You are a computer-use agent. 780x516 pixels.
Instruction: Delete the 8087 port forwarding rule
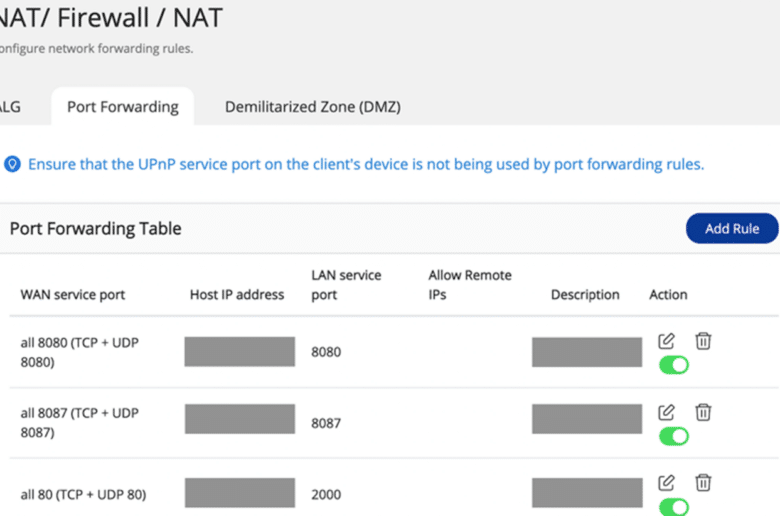point(703,412)
